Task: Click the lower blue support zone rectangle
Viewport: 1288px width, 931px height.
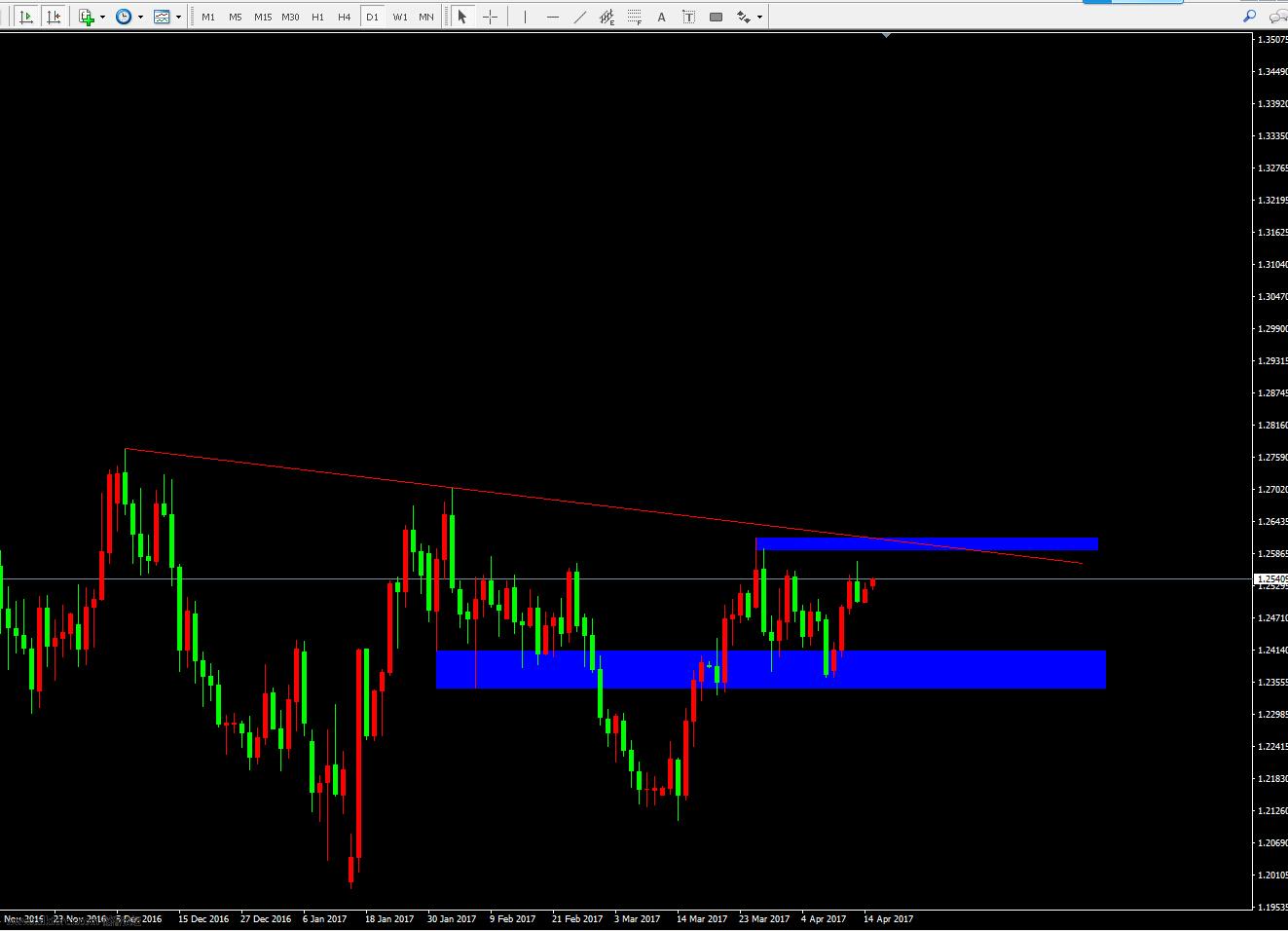Action: tap(771, 669)
